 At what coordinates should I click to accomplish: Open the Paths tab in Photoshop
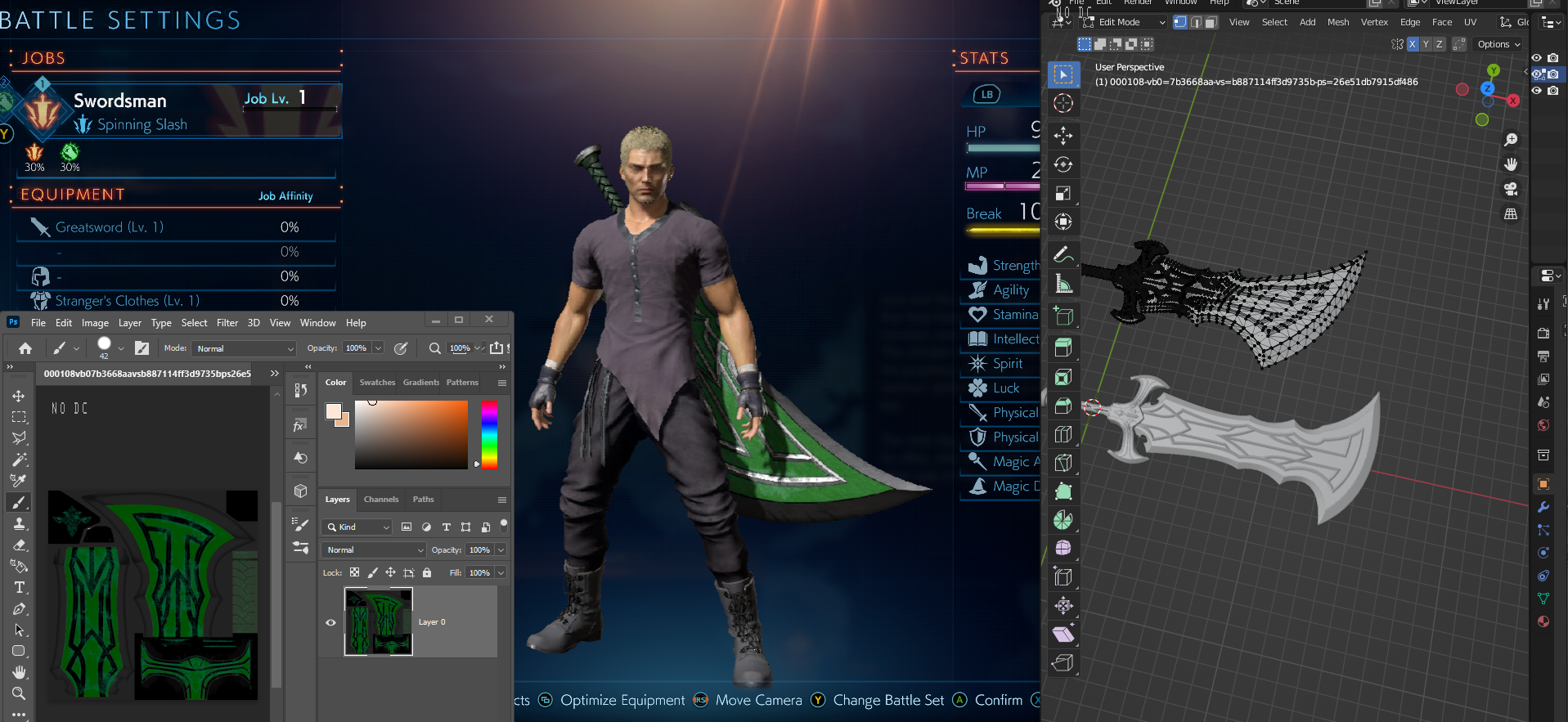point(424,500)
